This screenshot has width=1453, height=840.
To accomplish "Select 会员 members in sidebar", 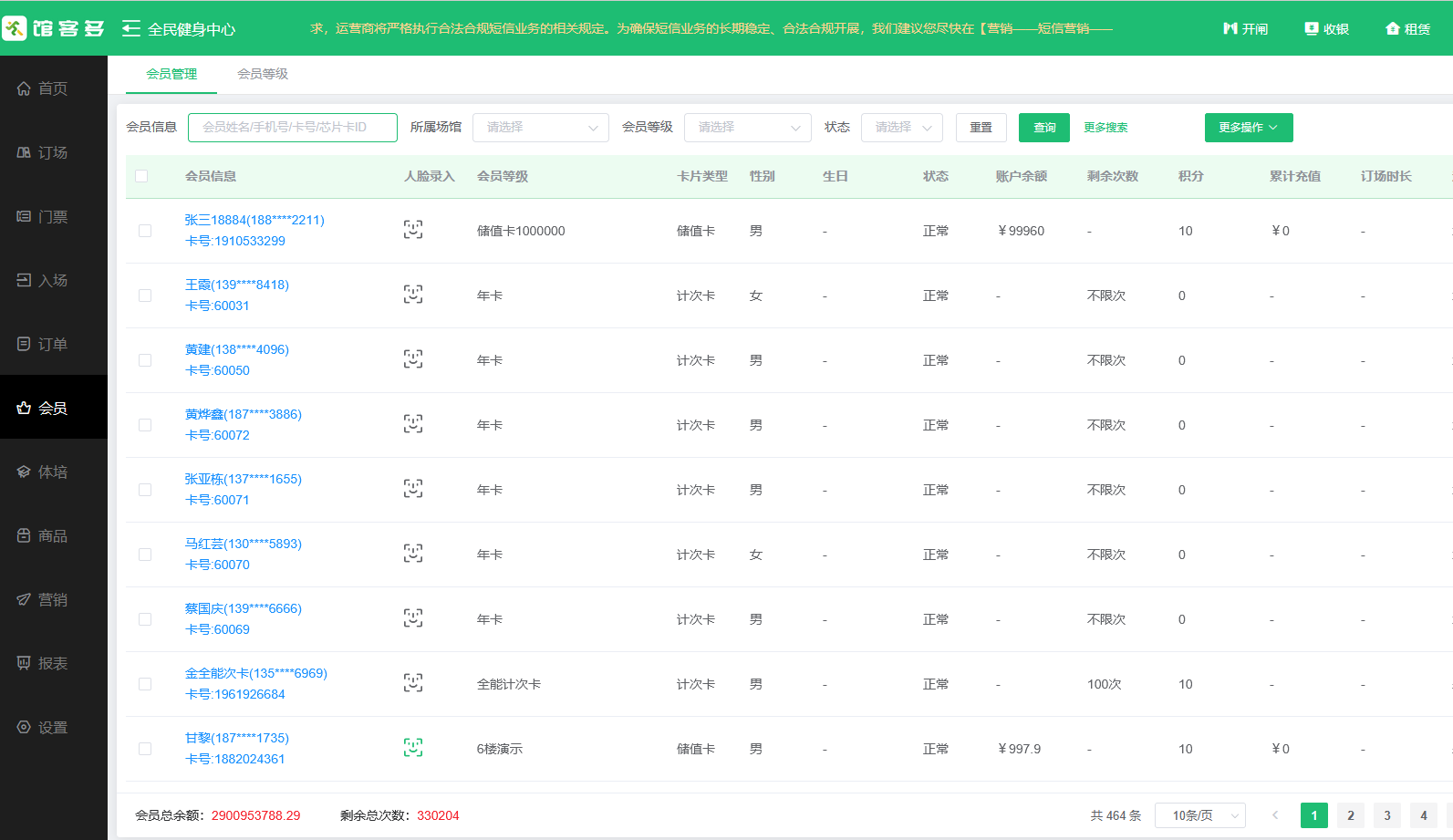I will click(54, 408).
